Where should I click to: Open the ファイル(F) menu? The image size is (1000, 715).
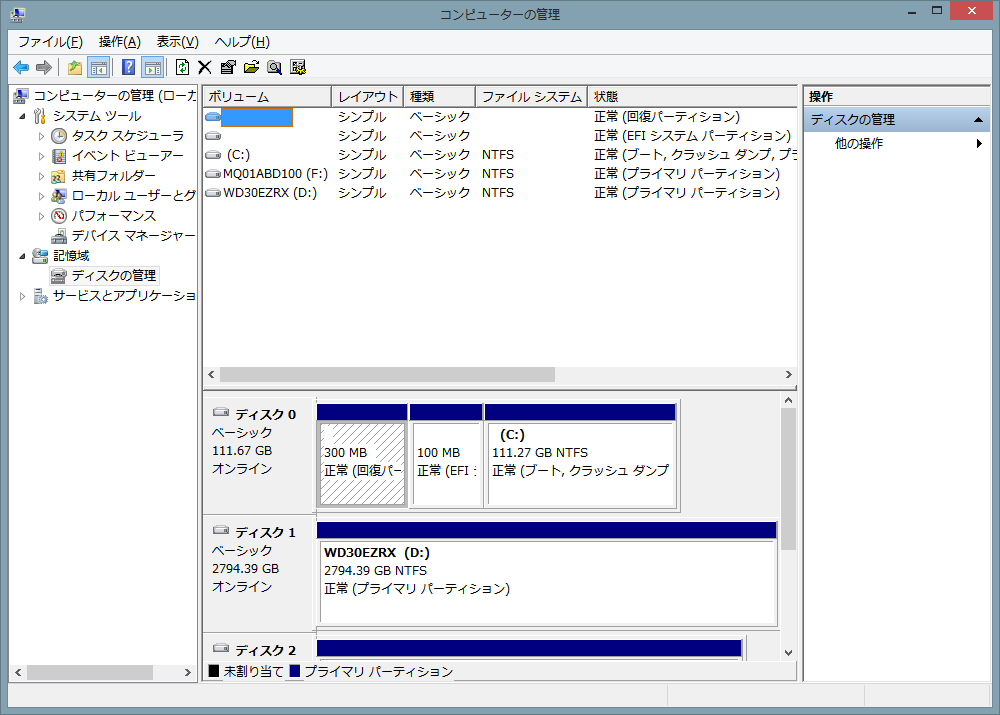[50, 42]
